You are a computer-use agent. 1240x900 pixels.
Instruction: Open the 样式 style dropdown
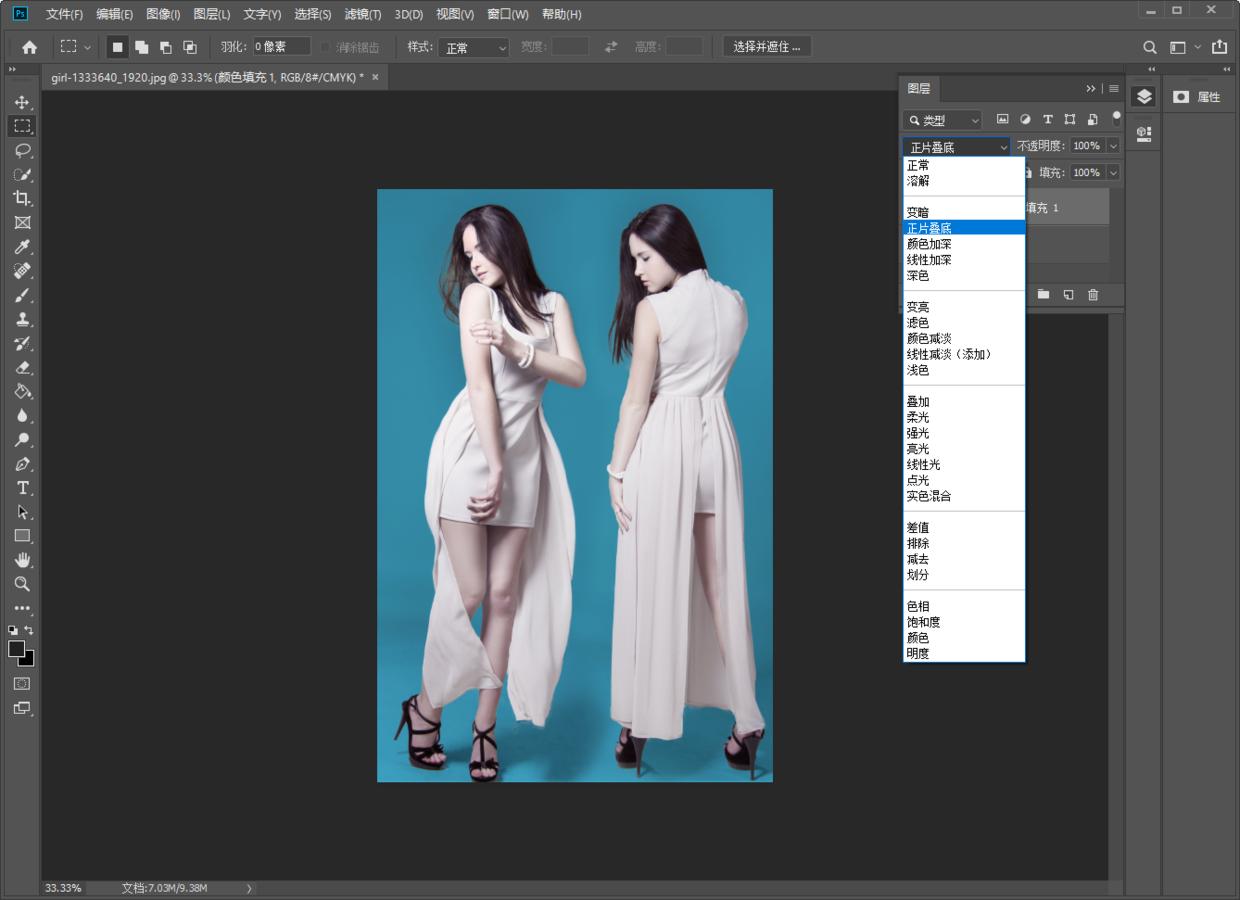tap(475, 47)
